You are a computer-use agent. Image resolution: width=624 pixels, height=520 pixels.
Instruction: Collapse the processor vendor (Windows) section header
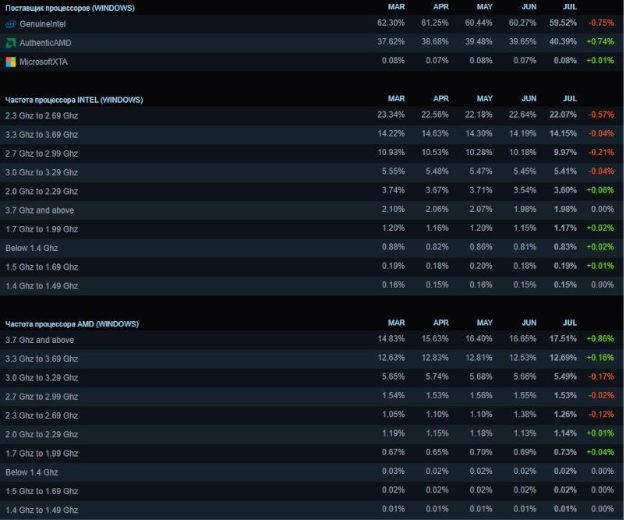coord(69,8)
